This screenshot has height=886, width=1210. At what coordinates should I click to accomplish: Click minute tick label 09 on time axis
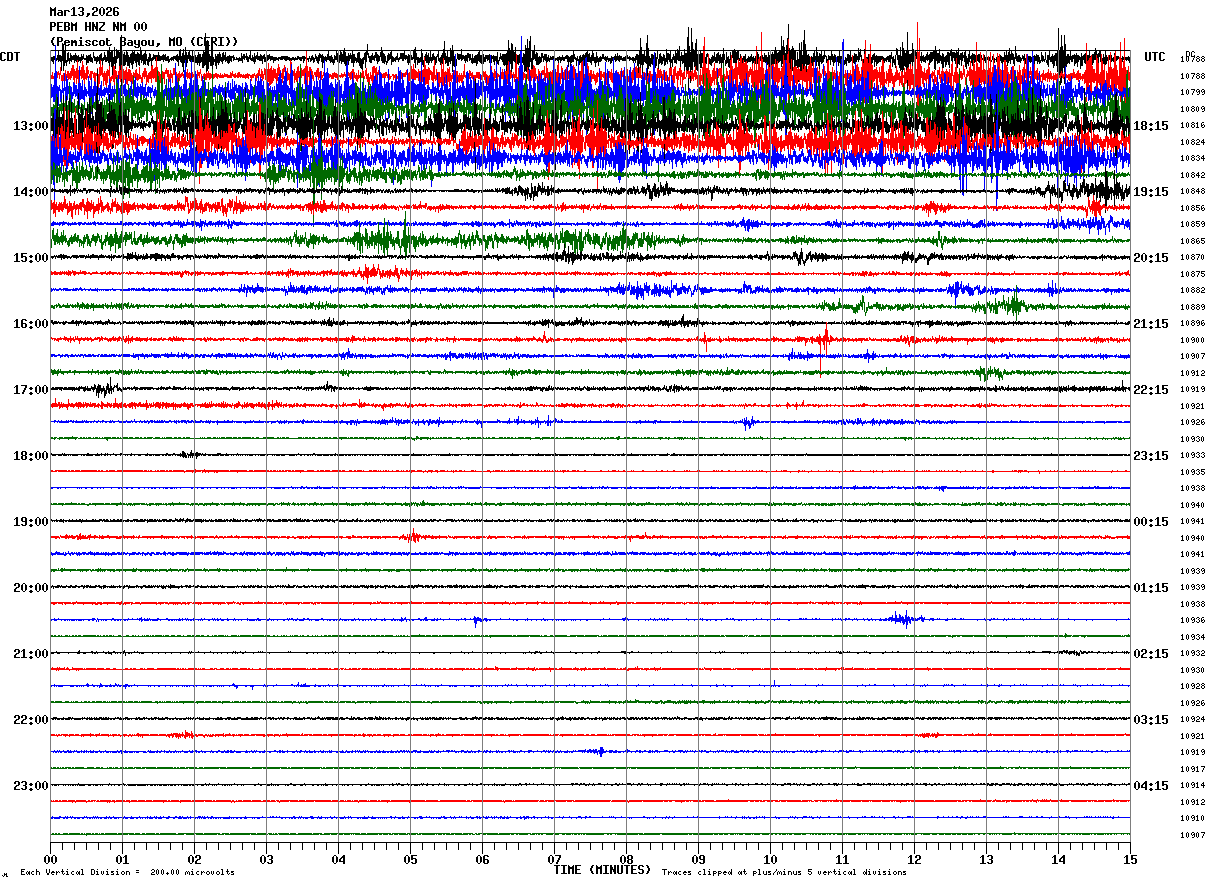[698, 859]
